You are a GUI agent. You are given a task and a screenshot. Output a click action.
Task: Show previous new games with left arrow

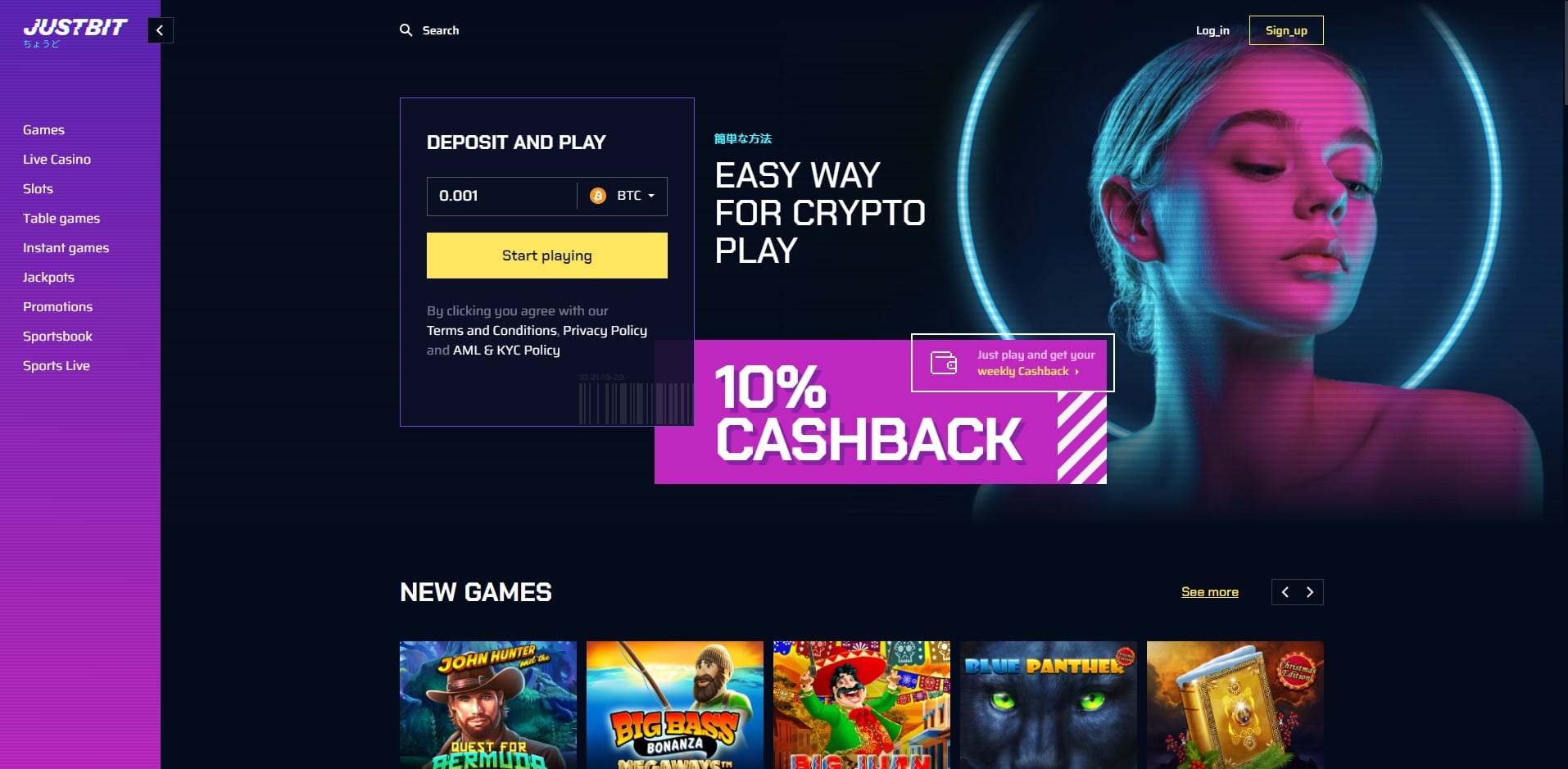click(1285, 592)
